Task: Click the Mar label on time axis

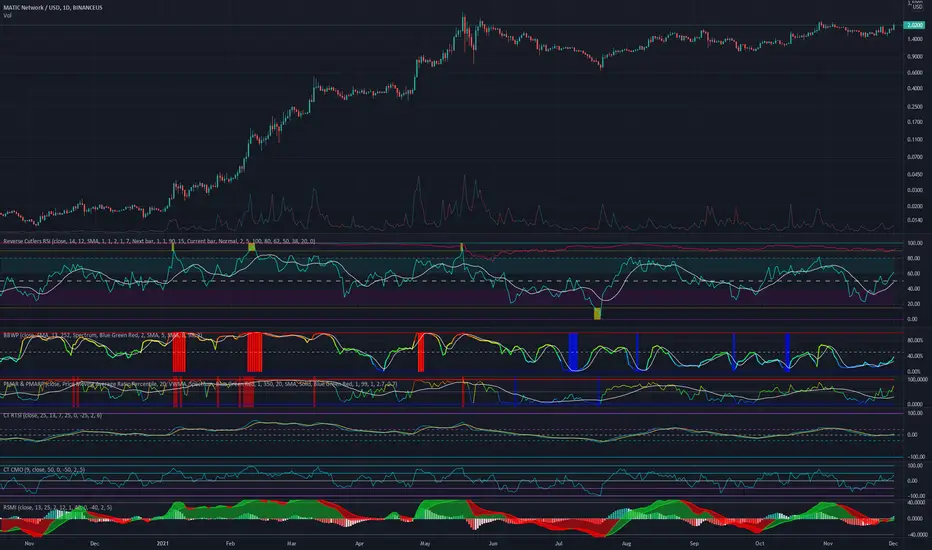Action: tap(291, 543)
